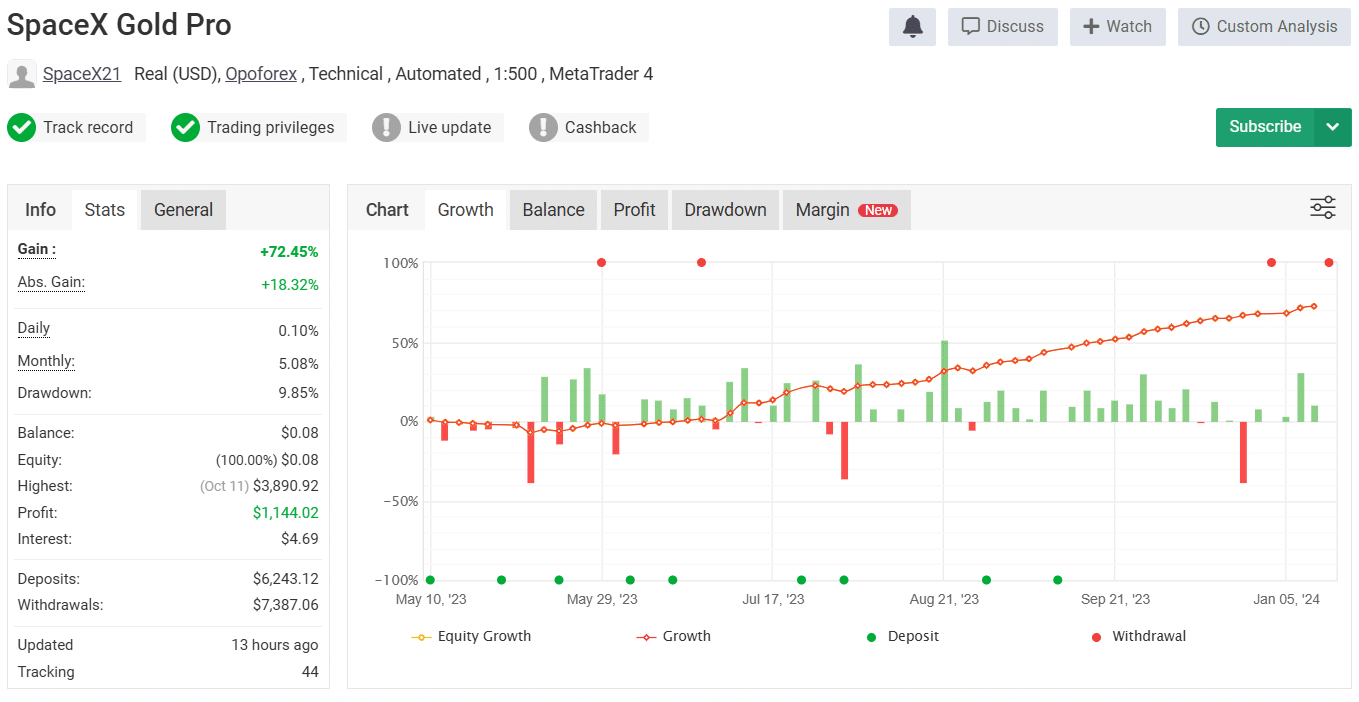
Task: Click the Live update warning icon
Action: click(386, 128)
